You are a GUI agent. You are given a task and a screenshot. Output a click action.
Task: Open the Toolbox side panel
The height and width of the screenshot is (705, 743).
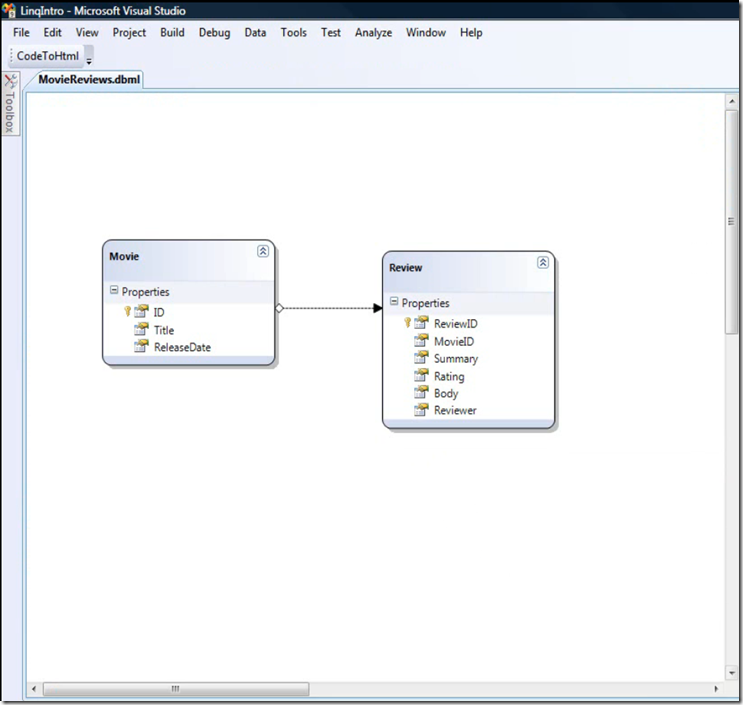[10, 104]
